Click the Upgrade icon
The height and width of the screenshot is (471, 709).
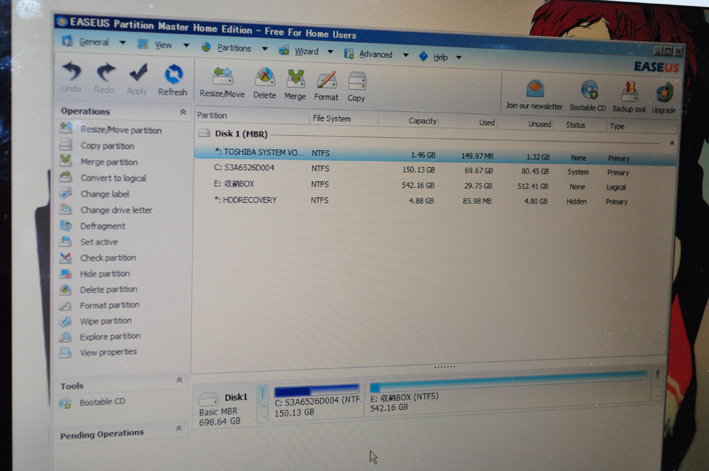(664, 98)
